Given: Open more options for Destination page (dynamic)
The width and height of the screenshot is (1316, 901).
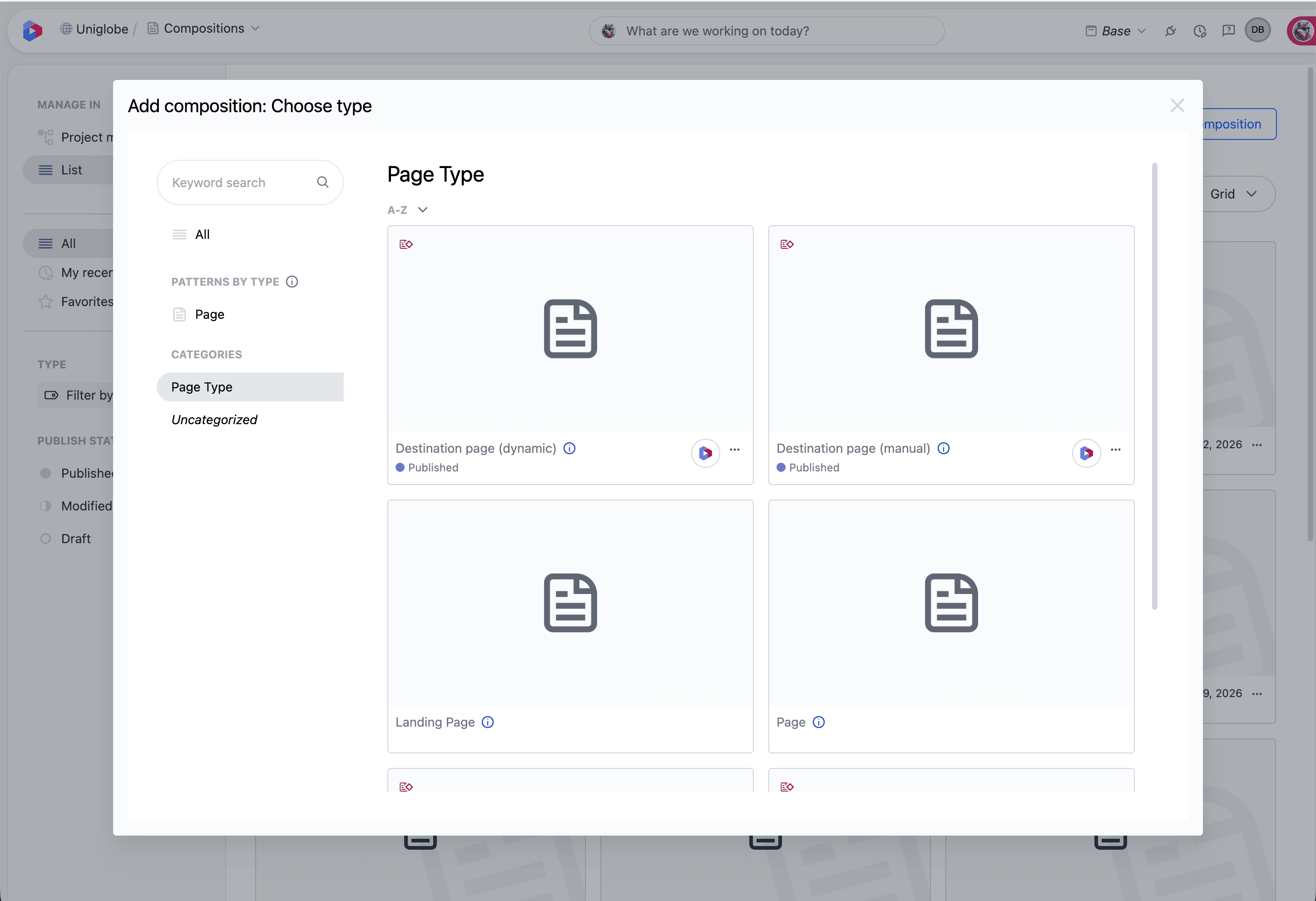Looking at the screenshot, I should click(x=735, y=450).
